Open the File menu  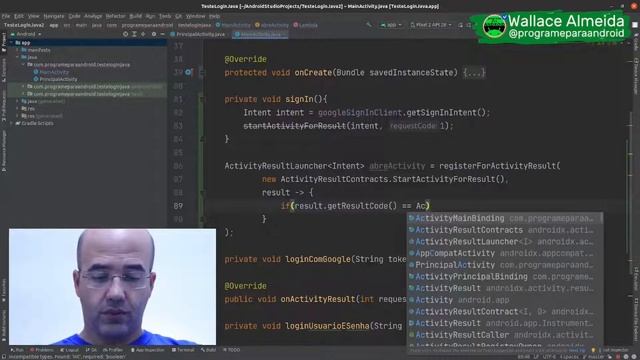(x=6, y=16)
